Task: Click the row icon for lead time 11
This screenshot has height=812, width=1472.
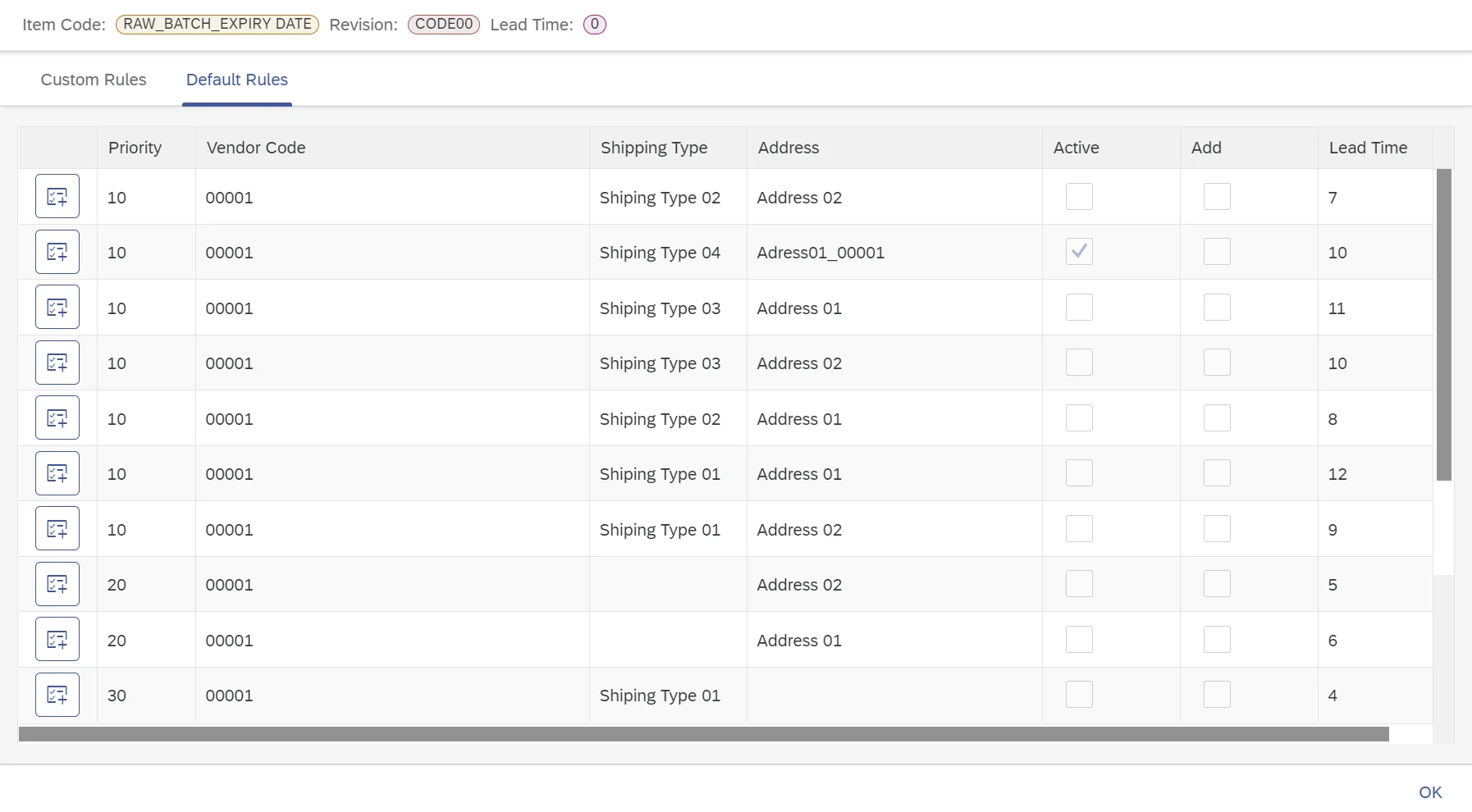Action: point(57,308)
